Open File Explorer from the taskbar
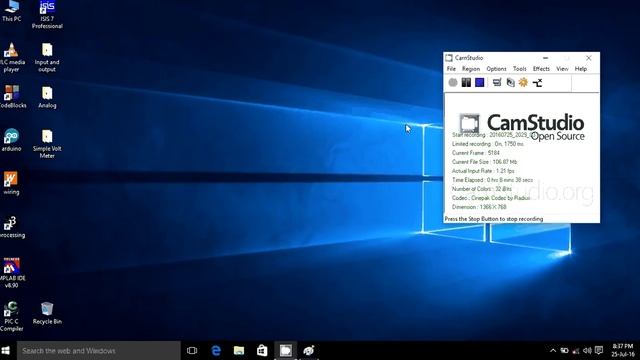640x360 pixels. [239, 351]
